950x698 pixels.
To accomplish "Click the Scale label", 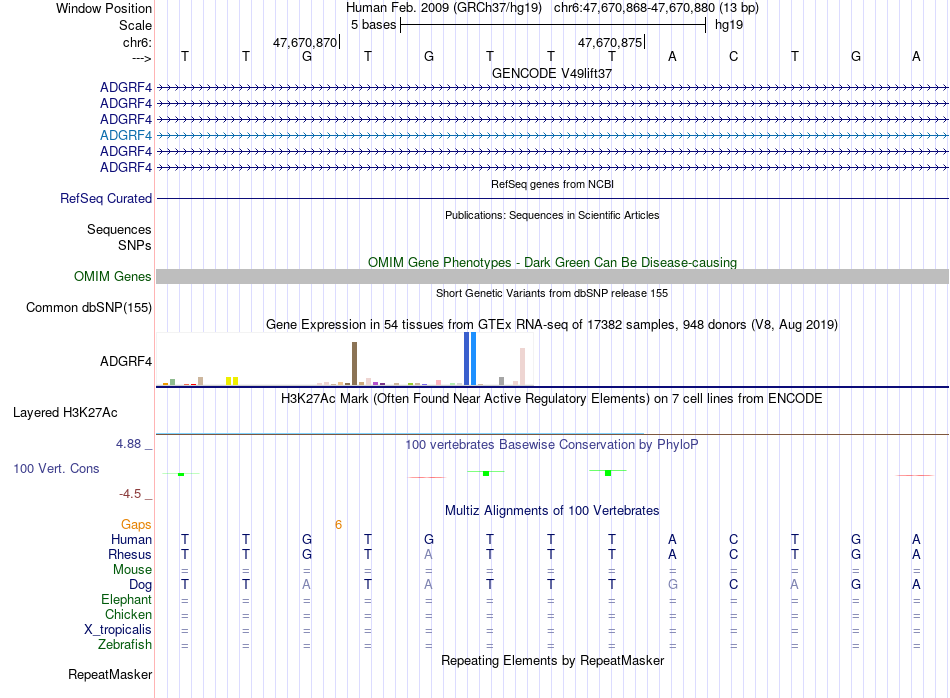I will pos(135,25).
